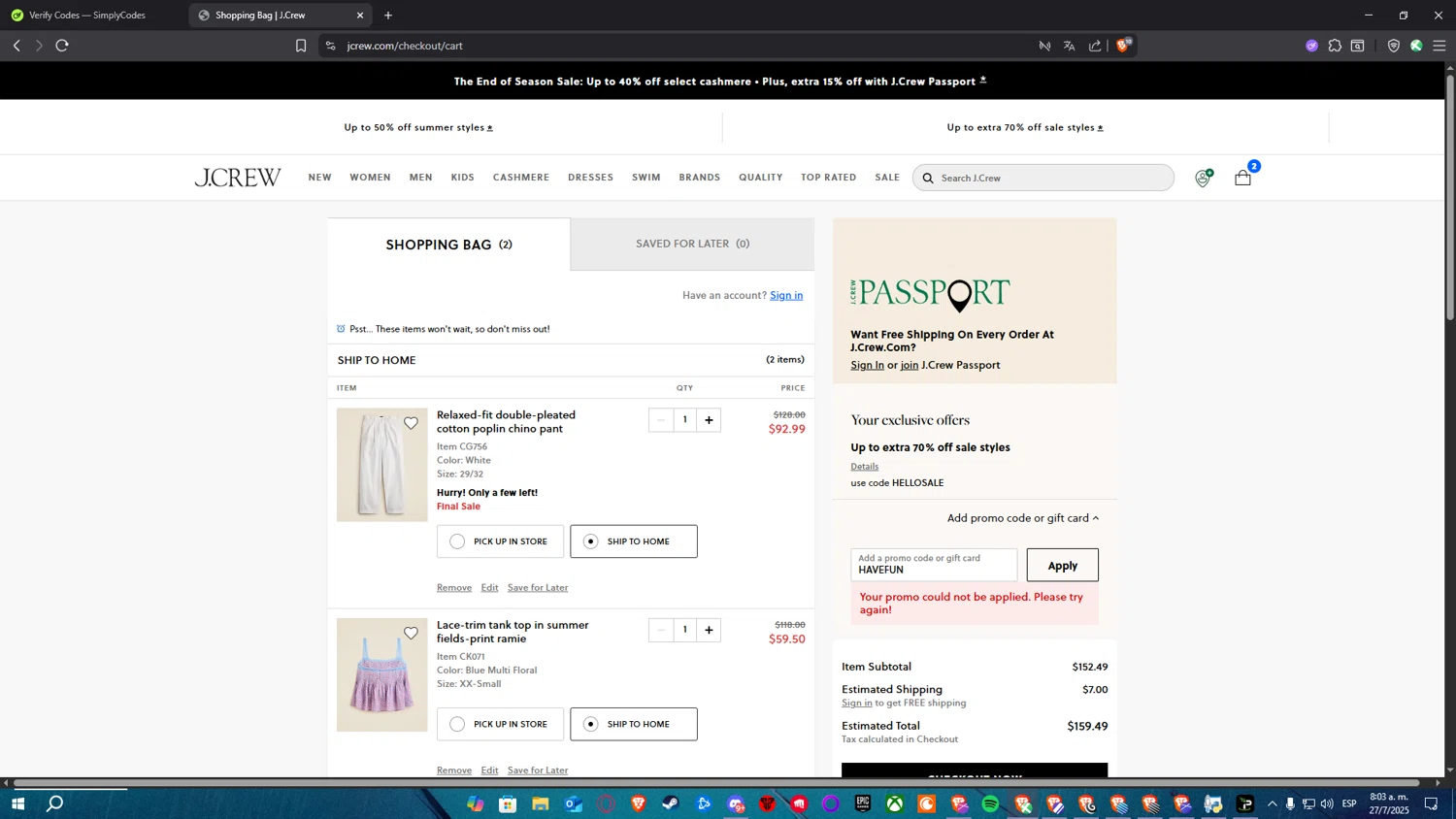Open Microsoft Store from the taskbar
Screen dimensions: 1456x819
(x=508, y=803)
